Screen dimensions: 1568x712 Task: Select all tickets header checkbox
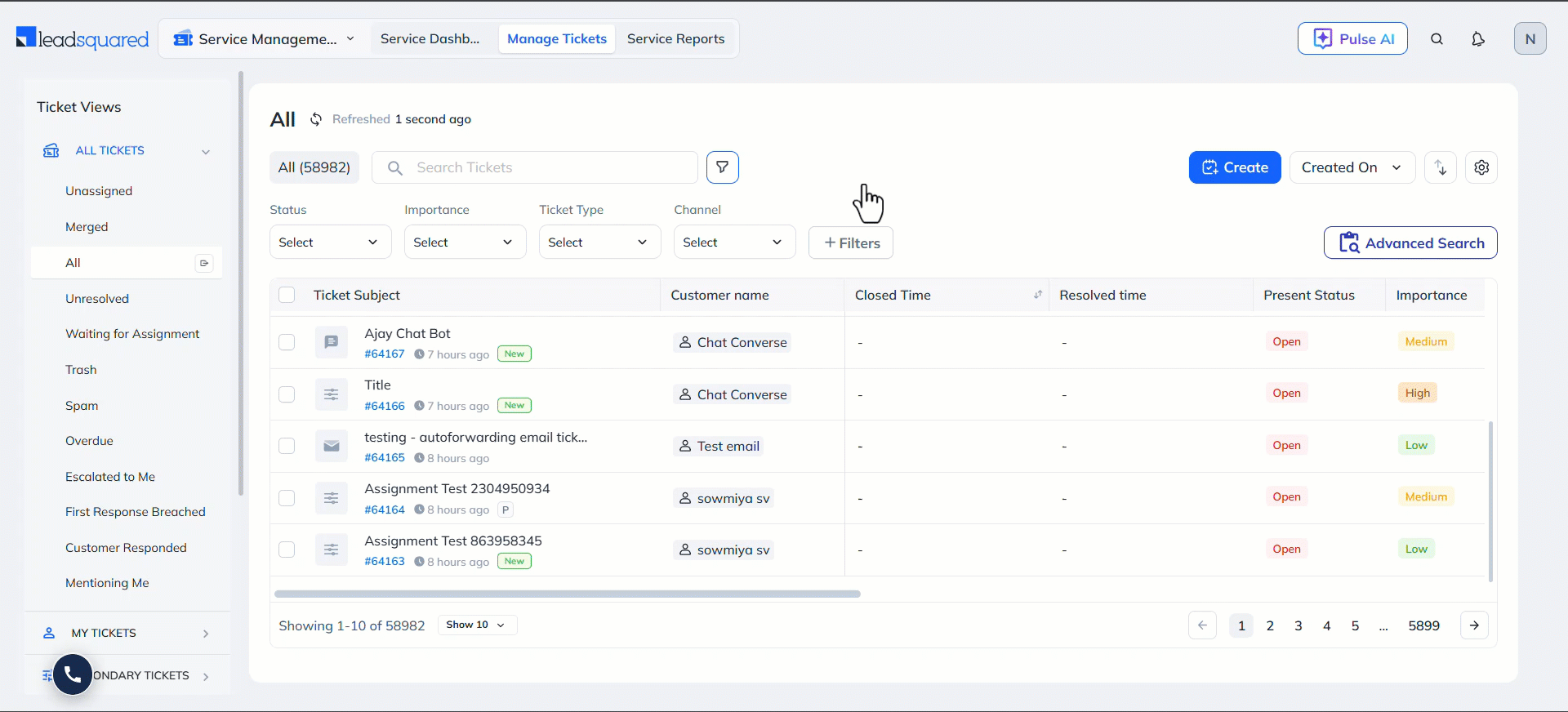287,295
